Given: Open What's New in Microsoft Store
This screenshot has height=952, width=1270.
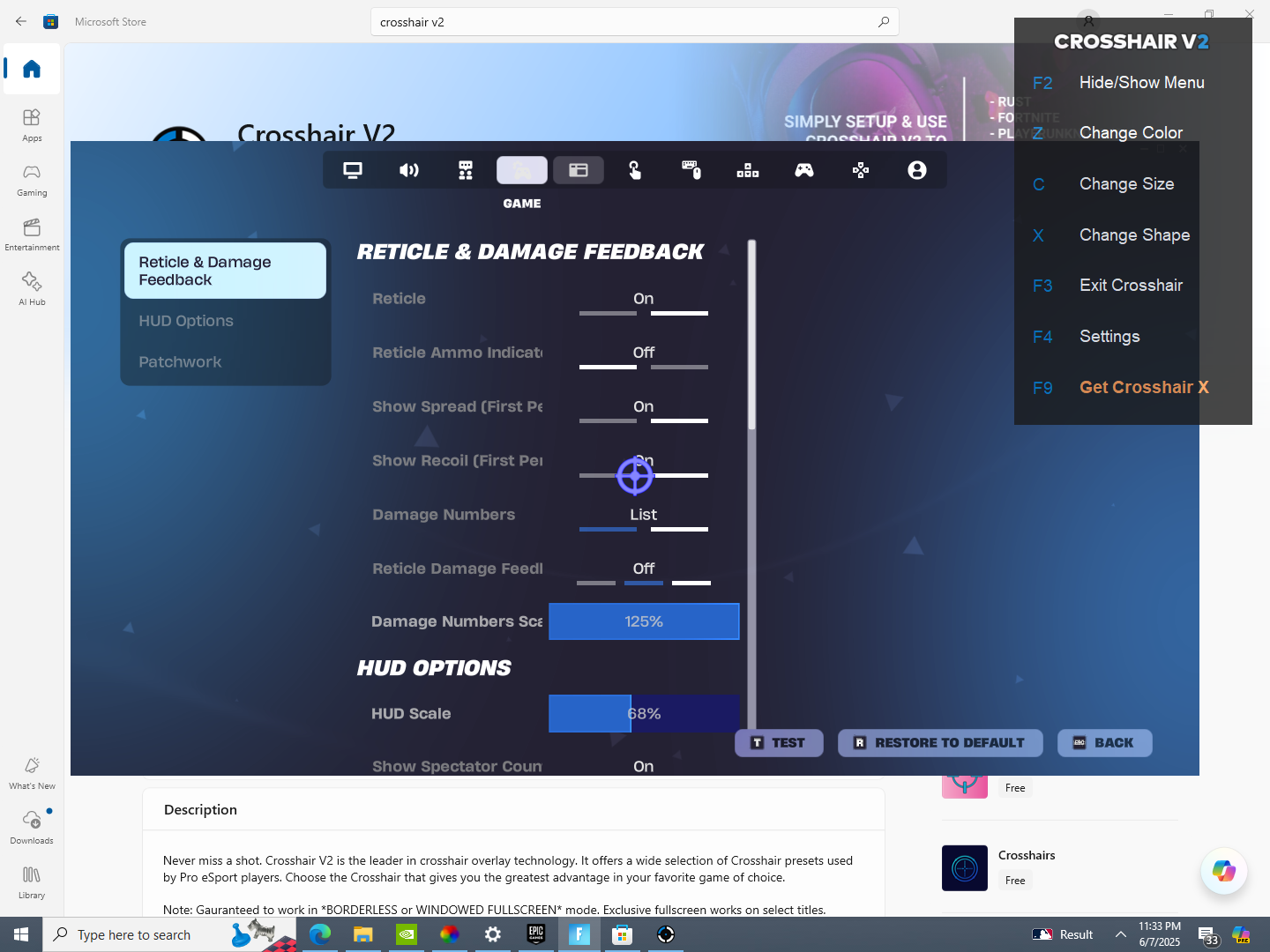Looking at the screenshot, I should coord(32,773).
